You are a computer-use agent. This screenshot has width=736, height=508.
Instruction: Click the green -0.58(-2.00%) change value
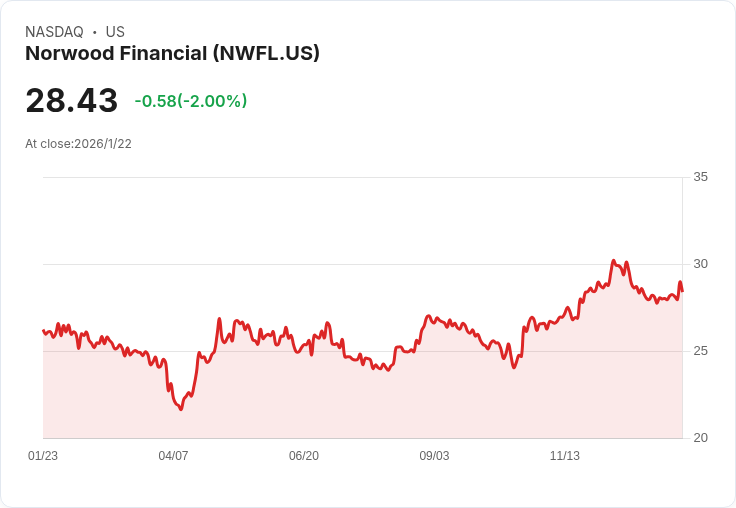(x=190, y=101)
